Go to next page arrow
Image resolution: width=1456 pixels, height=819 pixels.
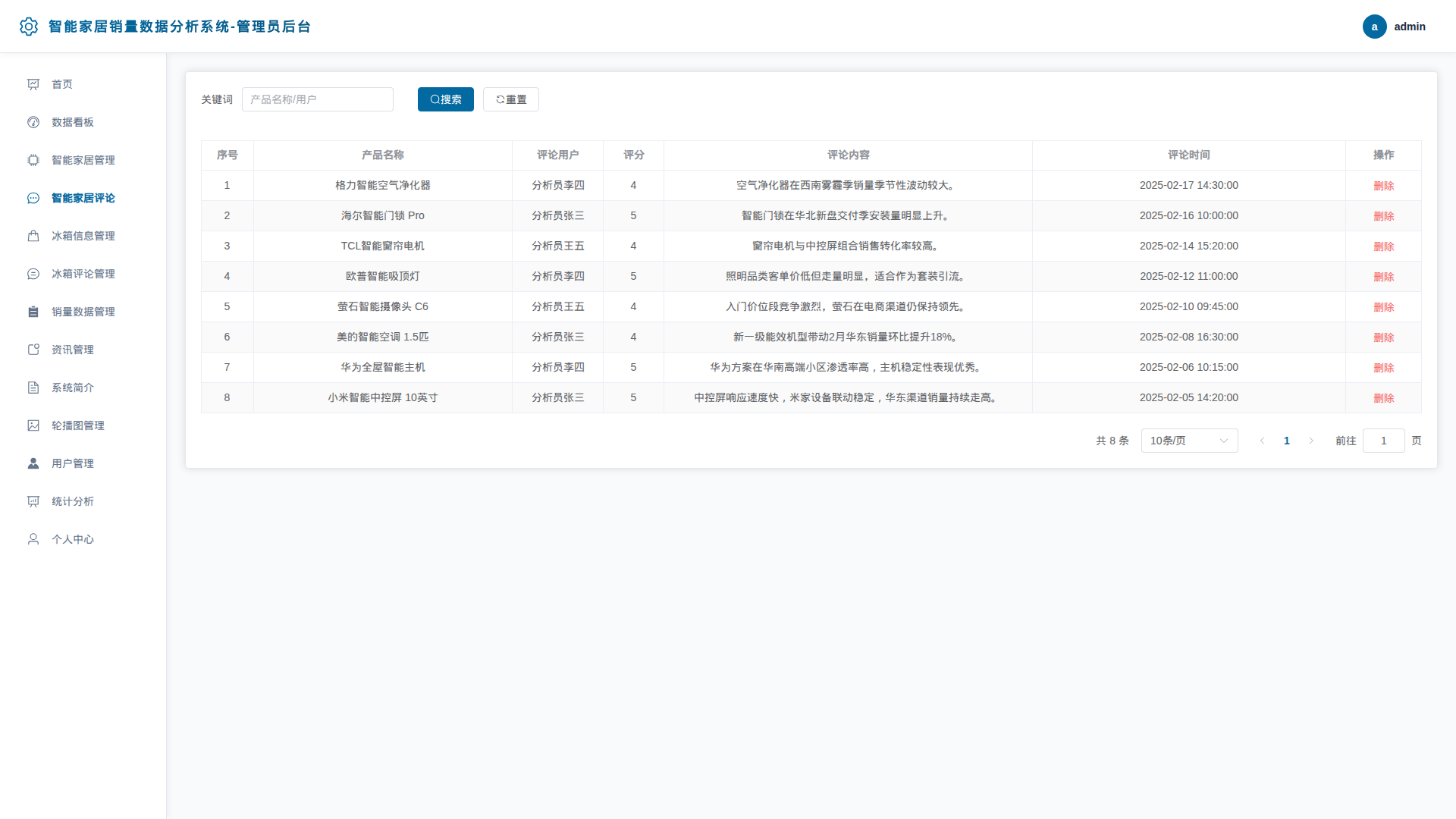pos(1310,441)
